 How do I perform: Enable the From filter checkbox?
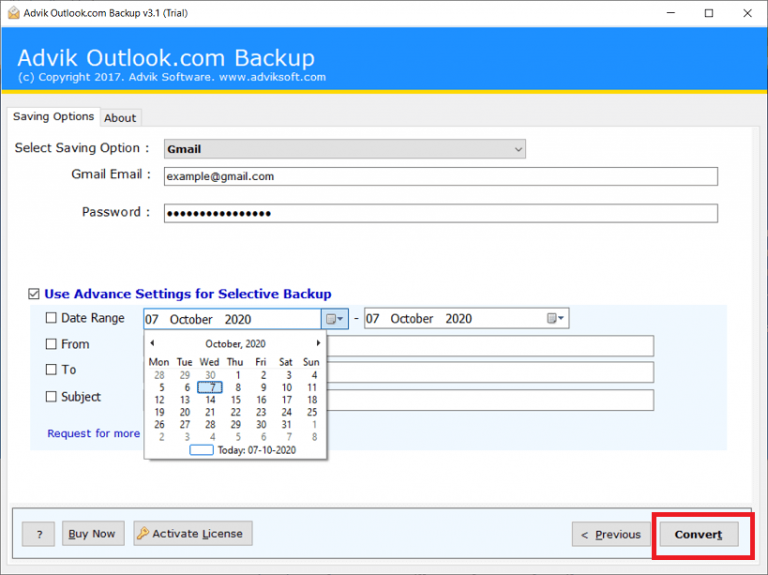pos(51,344)
